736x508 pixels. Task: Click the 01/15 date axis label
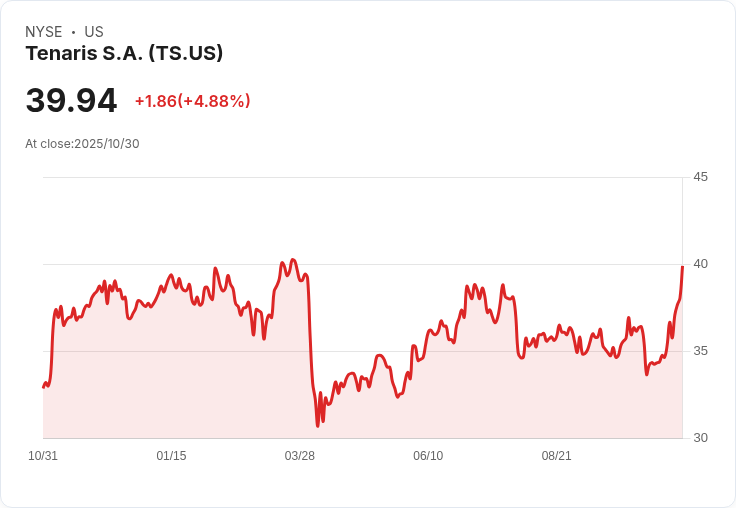(171, 456)
